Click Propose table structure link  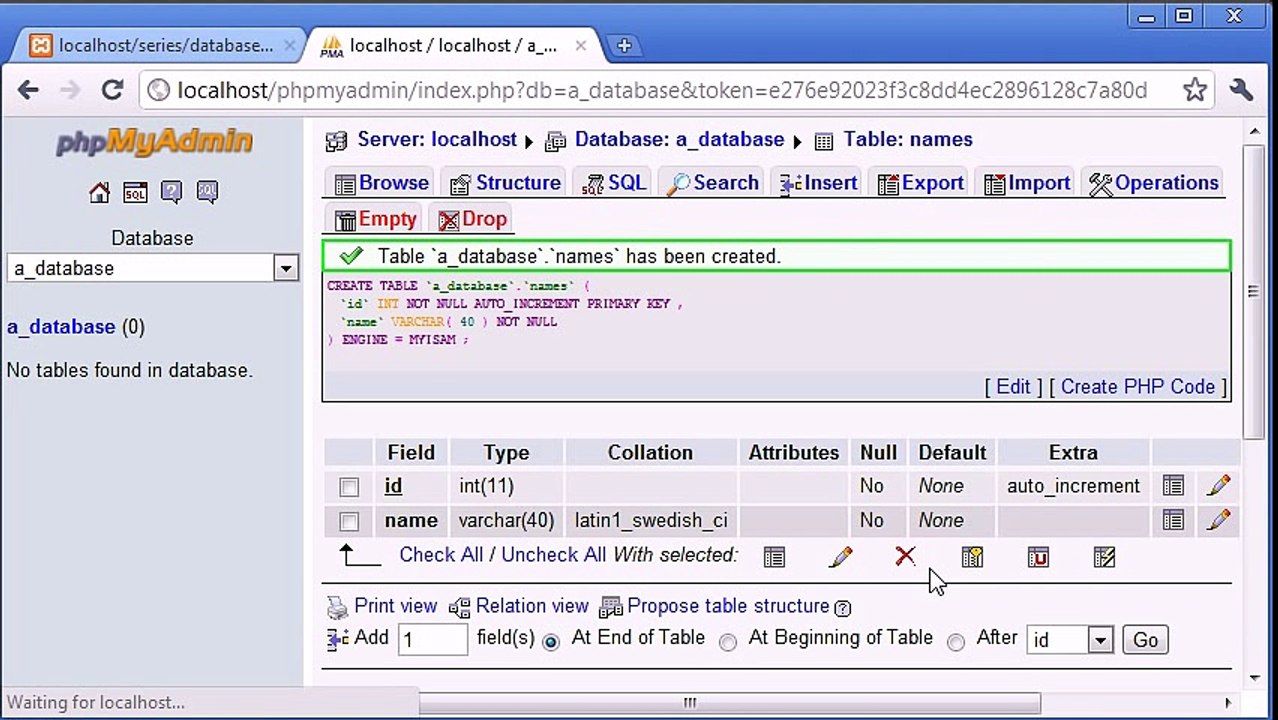[728, 606]
